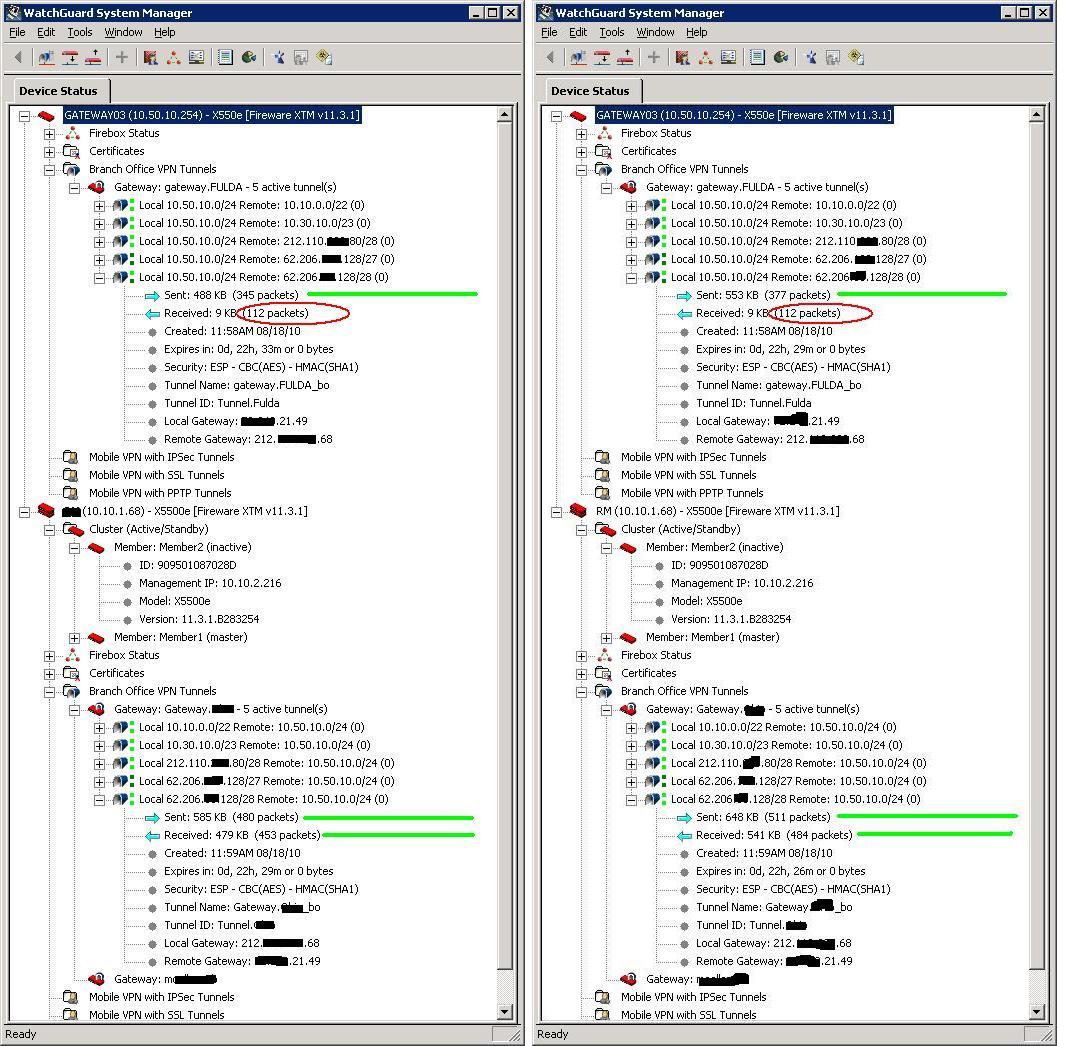Click the scroll down arrow in right window
The width and height of the screenshot is (1070, 1046).
click(x=1037, y=1012)
